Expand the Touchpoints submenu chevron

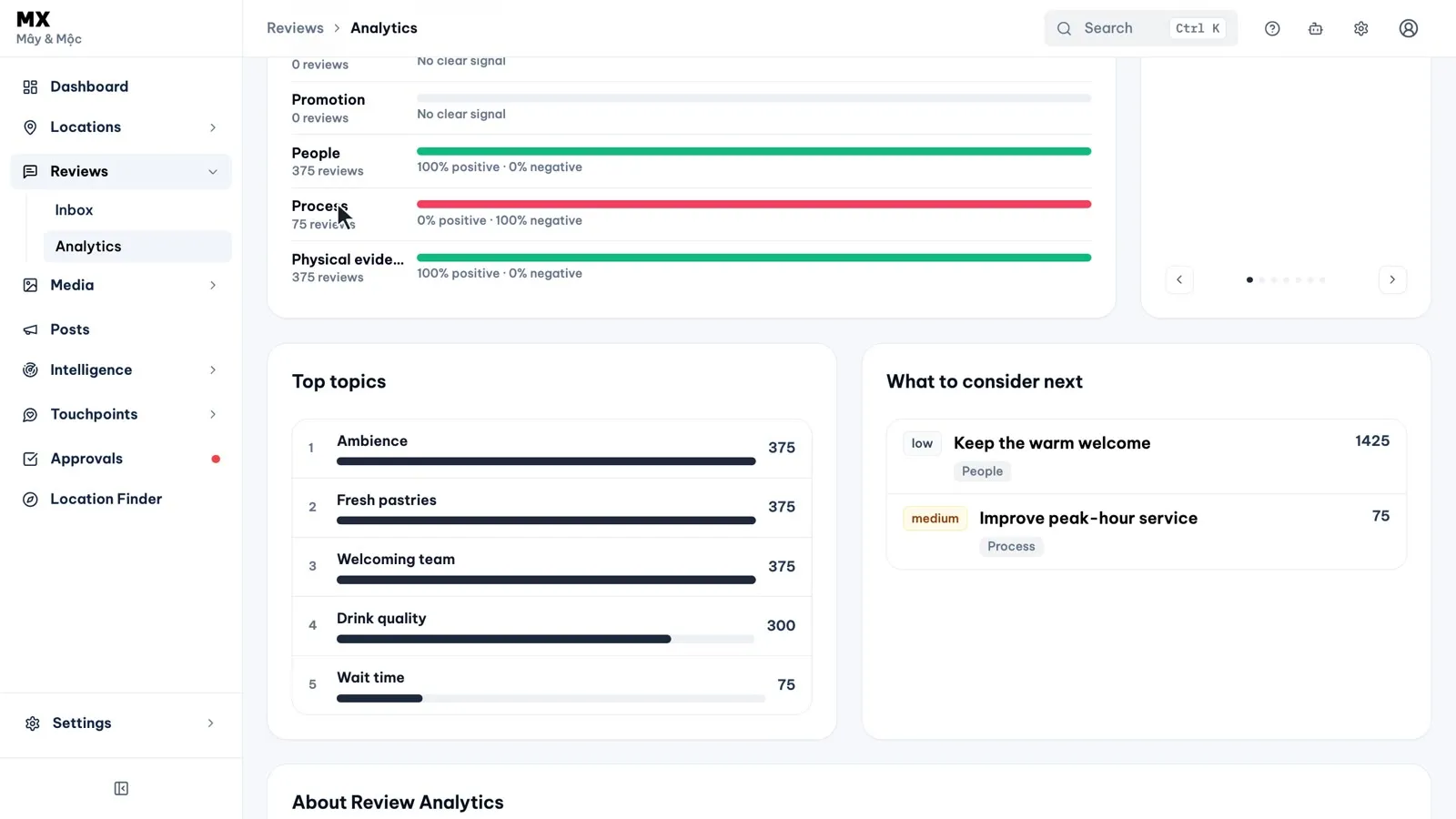tap(213, 414)
